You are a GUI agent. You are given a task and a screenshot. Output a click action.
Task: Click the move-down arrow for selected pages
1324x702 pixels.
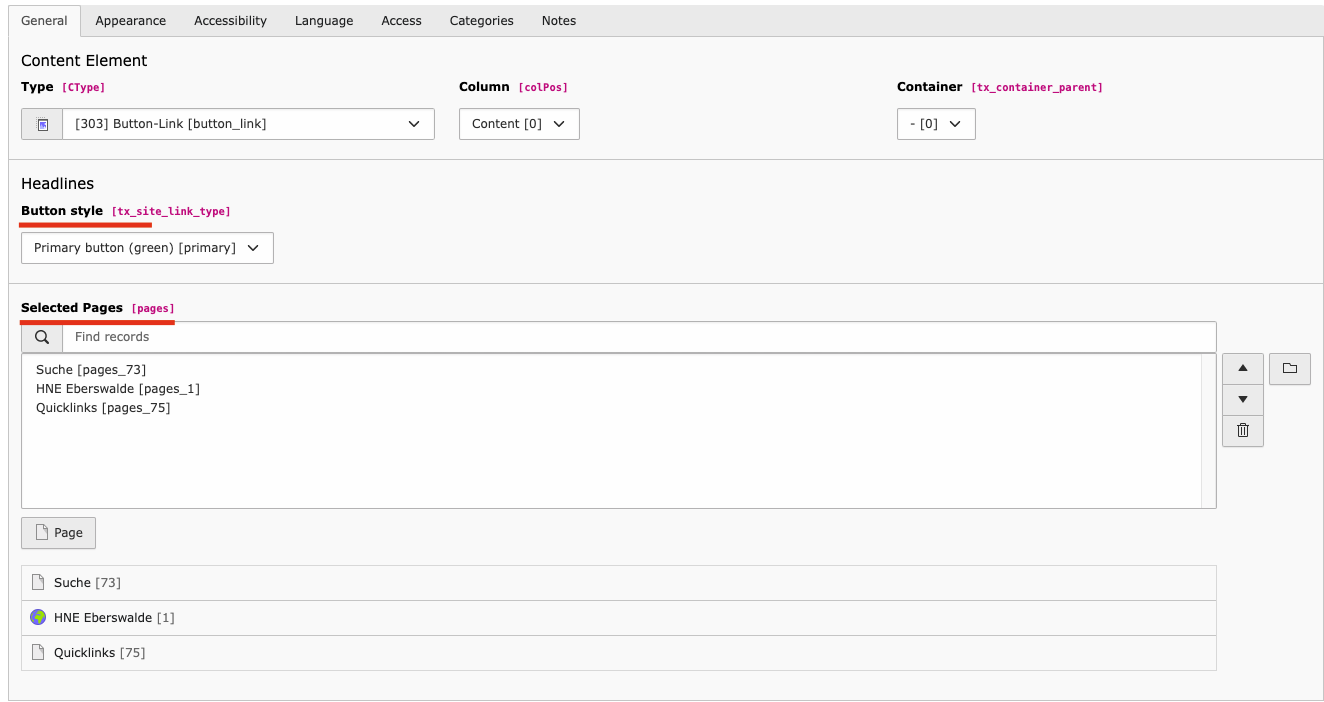(x=1242, y=399)
